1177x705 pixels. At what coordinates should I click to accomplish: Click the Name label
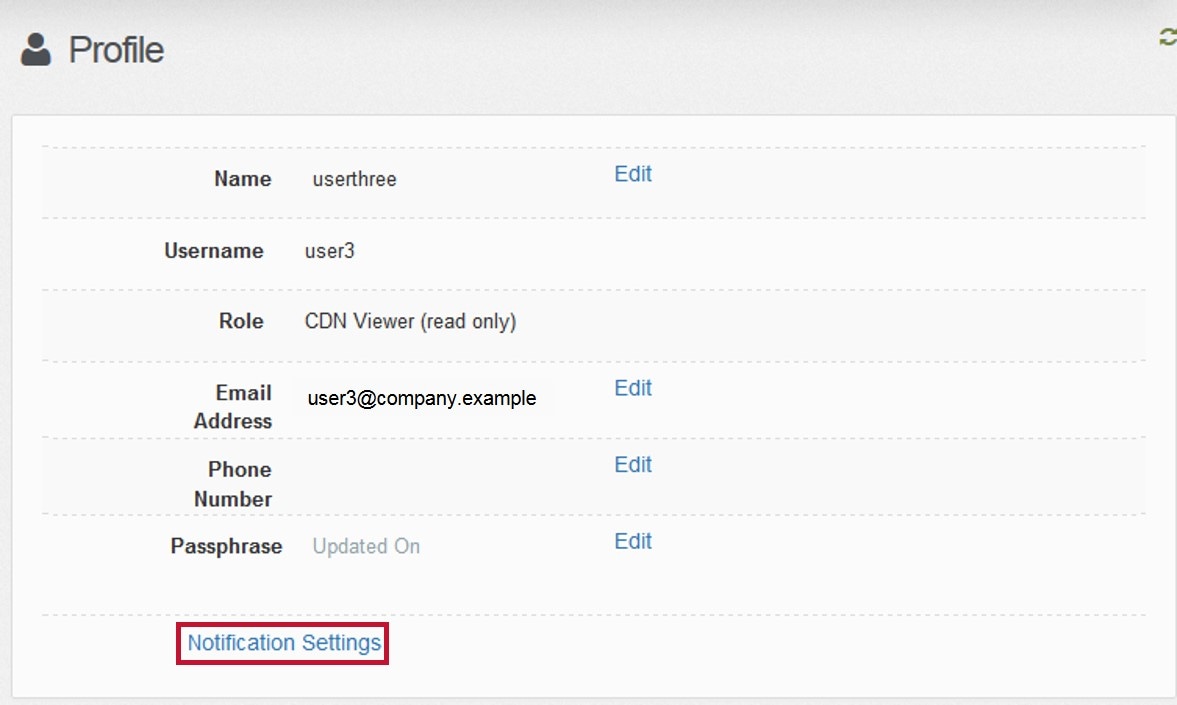(242, 179)
